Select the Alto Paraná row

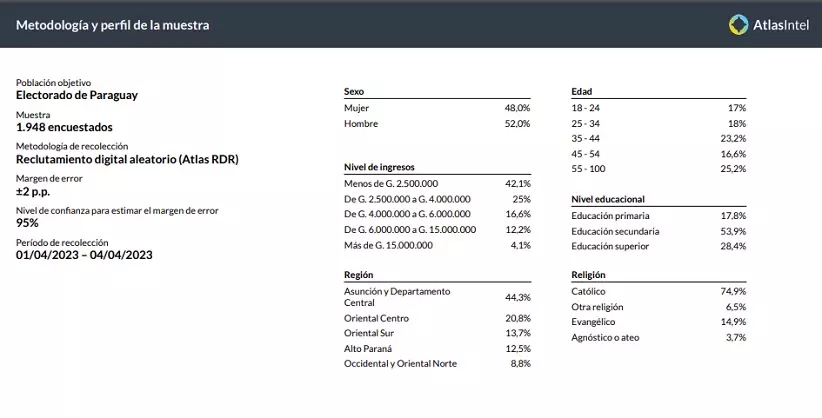coord(436,348)
